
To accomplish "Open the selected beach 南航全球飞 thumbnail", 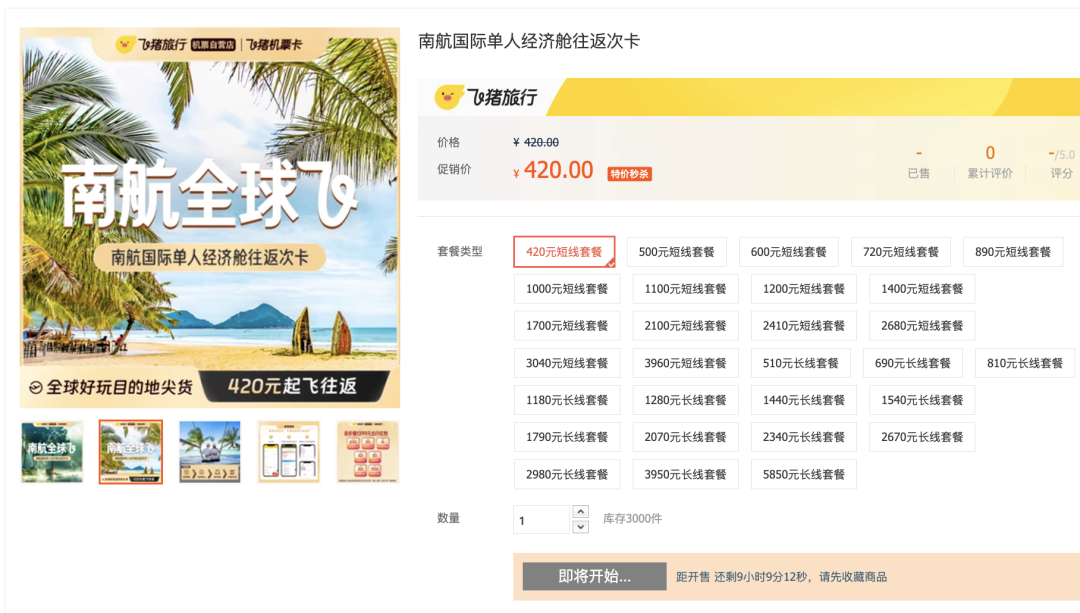I will click(x=131, y=452).
